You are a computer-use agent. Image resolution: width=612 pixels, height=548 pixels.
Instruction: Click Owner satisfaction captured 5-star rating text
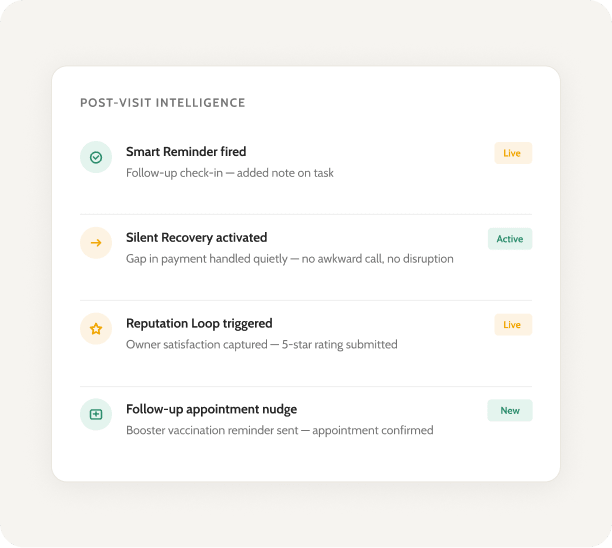click(x=262, y=345)
